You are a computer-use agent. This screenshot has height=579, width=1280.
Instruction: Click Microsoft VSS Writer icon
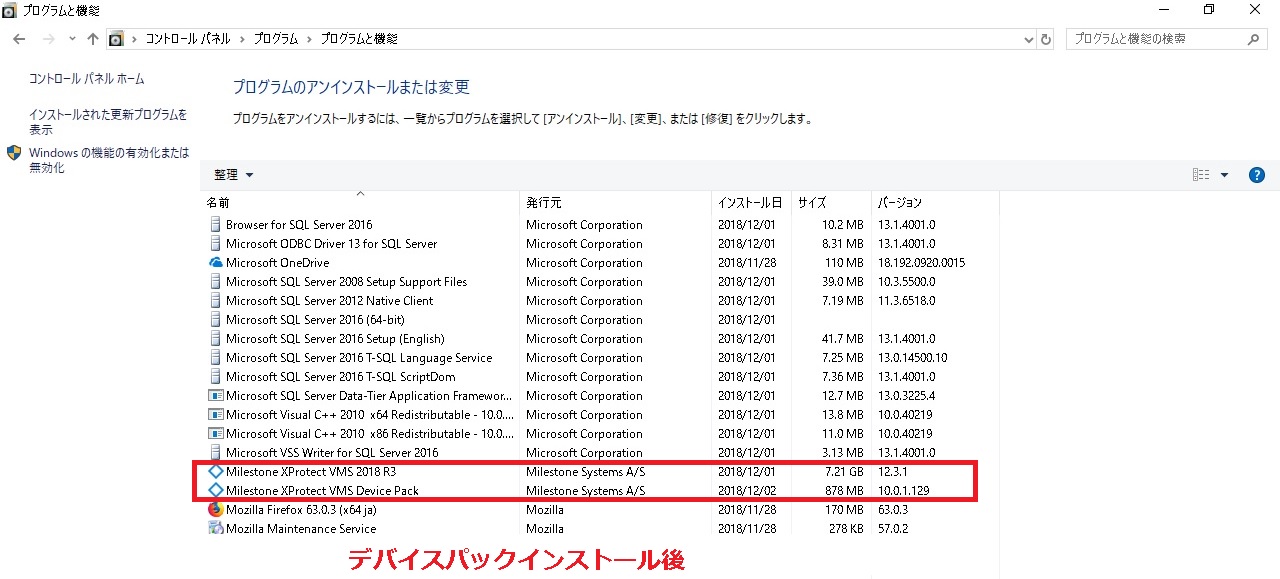(215, 453)
